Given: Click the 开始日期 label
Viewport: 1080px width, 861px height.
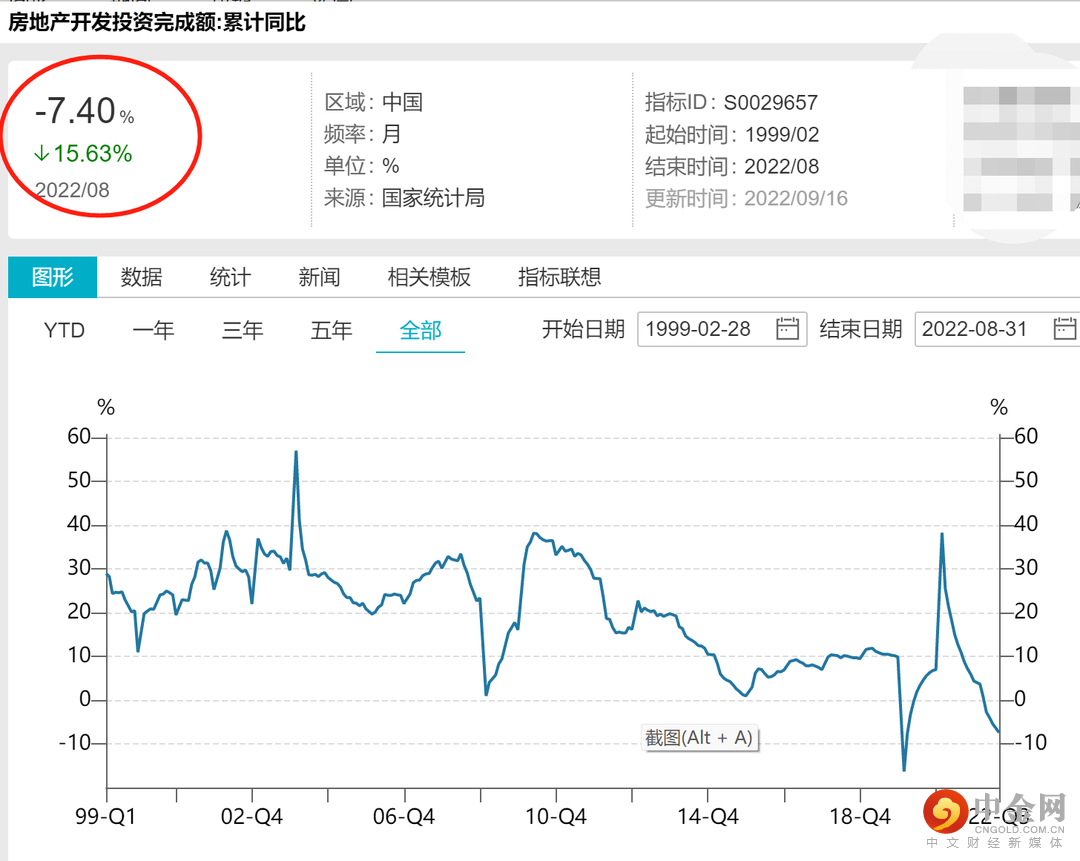Looking at the screenshot, I should [x=583, y=329].
